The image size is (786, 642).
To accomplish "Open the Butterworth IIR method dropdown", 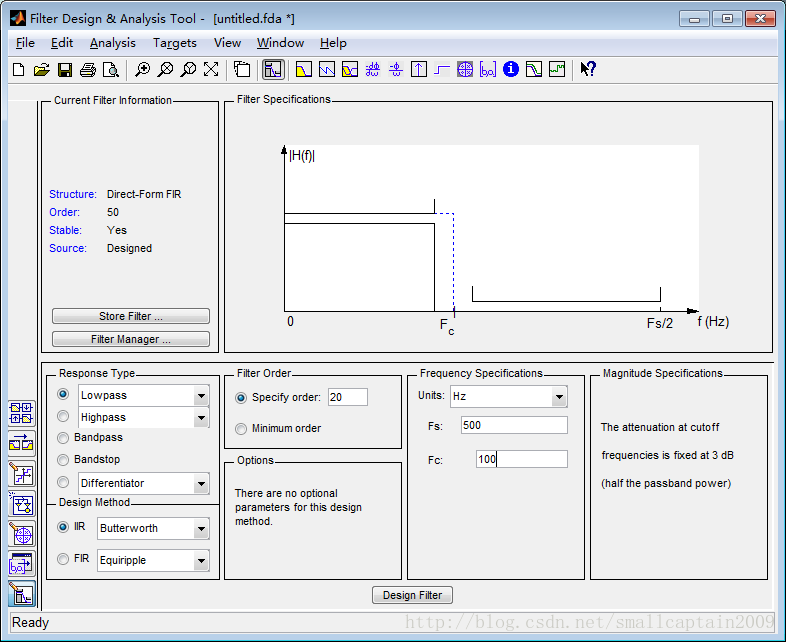I will 201,528.
